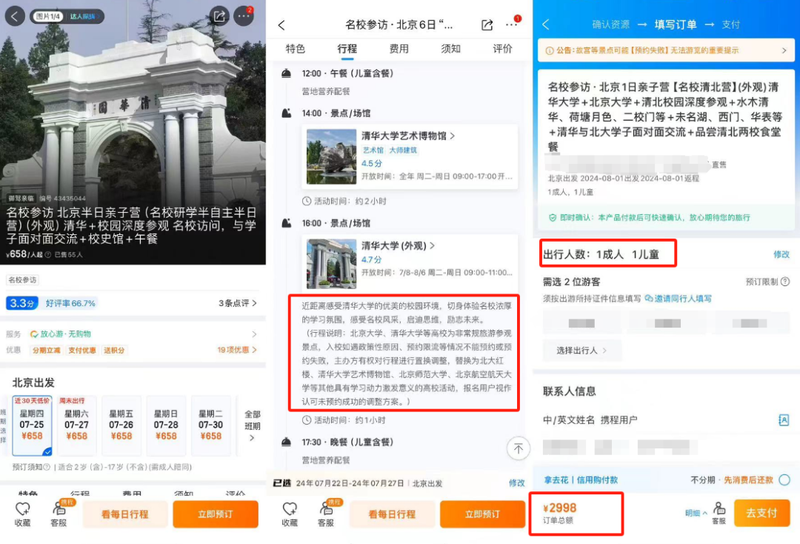Tap the share icon over the gate photo
The width and height of the screenshot is (800, 544).
(219, 16)
